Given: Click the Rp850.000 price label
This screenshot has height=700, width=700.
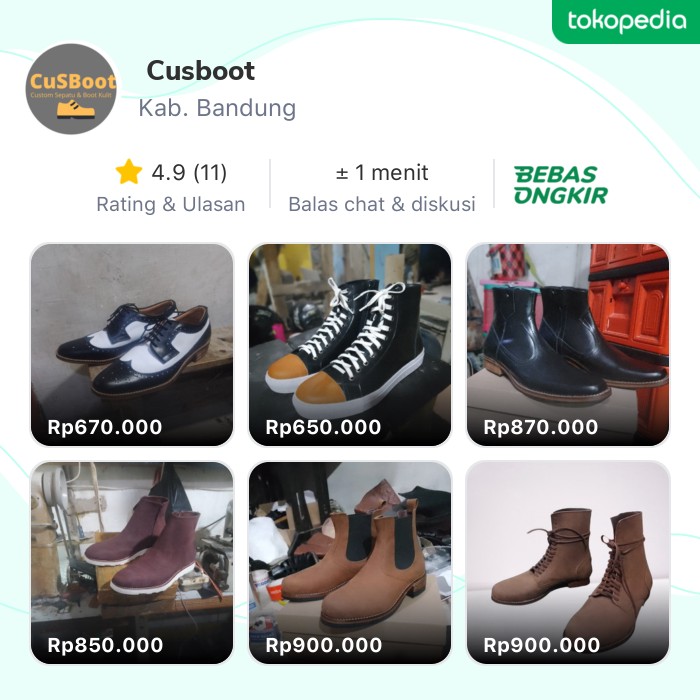Looking at the screenshot, I should tap(105, 646).
